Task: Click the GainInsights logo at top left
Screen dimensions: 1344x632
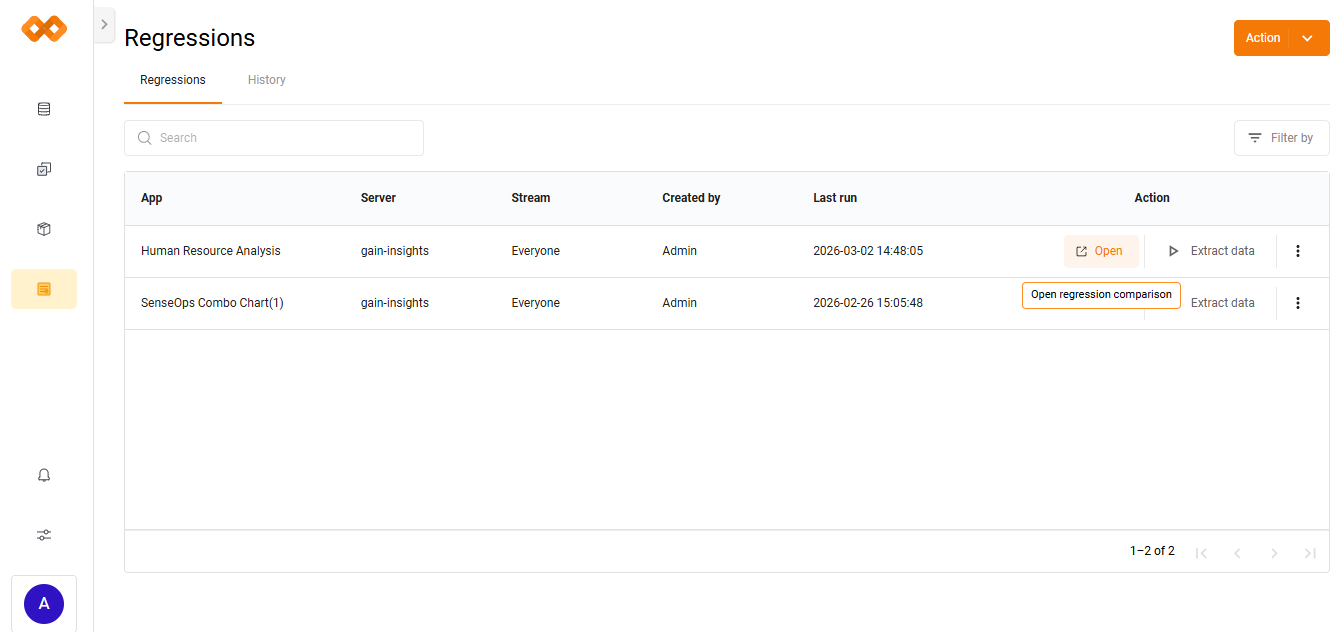Action: [43, 29]
